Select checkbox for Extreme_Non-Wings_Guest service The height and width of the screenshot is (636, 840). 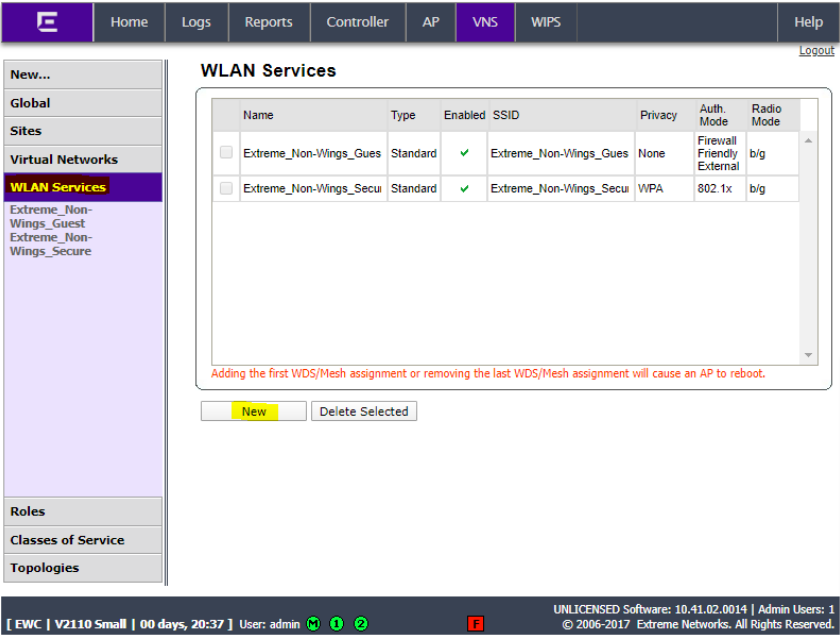[226, 153]
